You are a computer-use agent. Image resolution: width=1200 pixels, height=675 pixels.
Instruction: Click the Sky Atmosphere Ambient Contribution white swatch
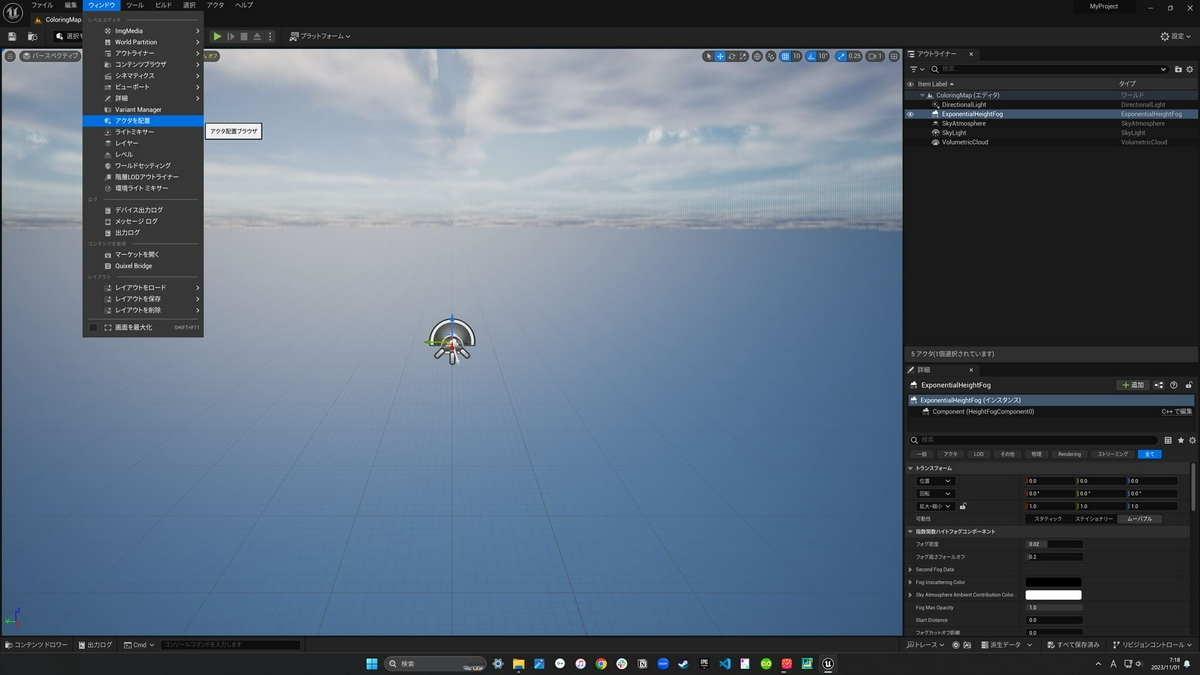click(x=1053, y=595)
